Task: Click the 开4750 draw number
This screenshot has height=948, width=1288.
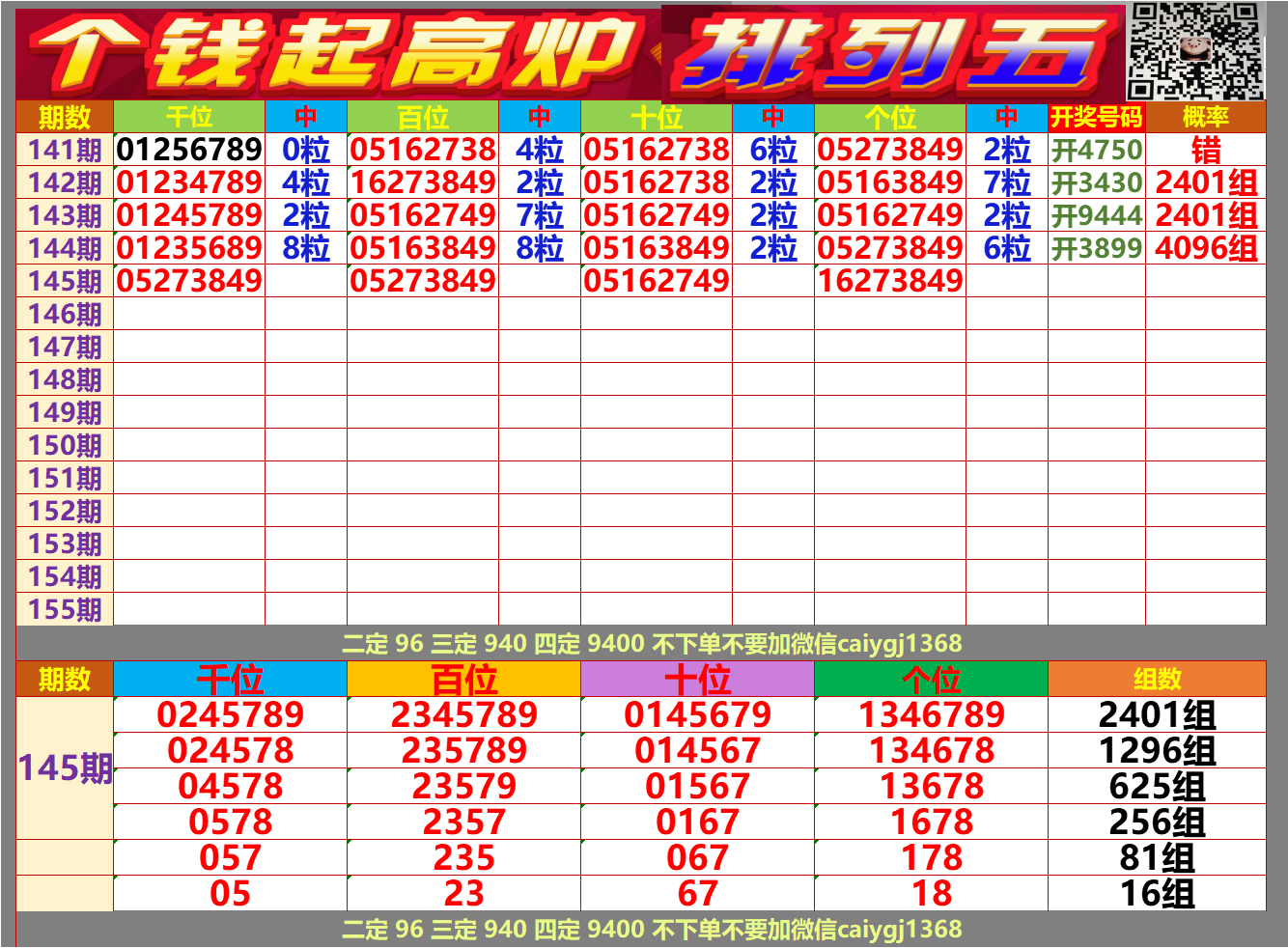Action: click(x=1097, y=150)
